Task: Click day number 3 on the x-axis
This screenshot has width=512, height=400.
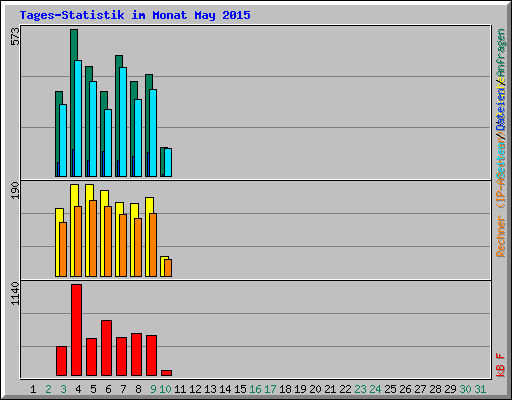Action: pos(63,389)
